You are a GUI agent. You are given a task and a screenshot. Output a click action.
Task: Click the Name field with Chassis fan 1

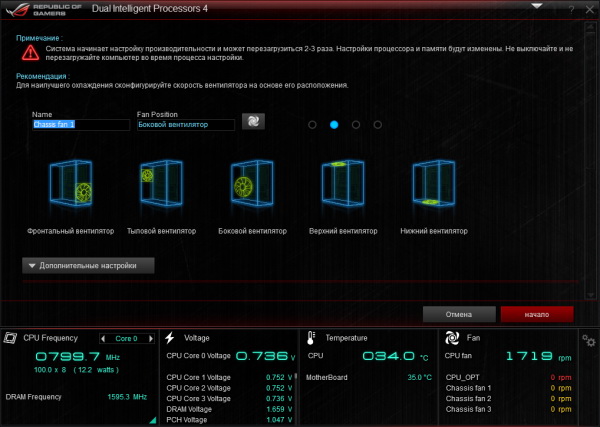[x=81, y=125]
